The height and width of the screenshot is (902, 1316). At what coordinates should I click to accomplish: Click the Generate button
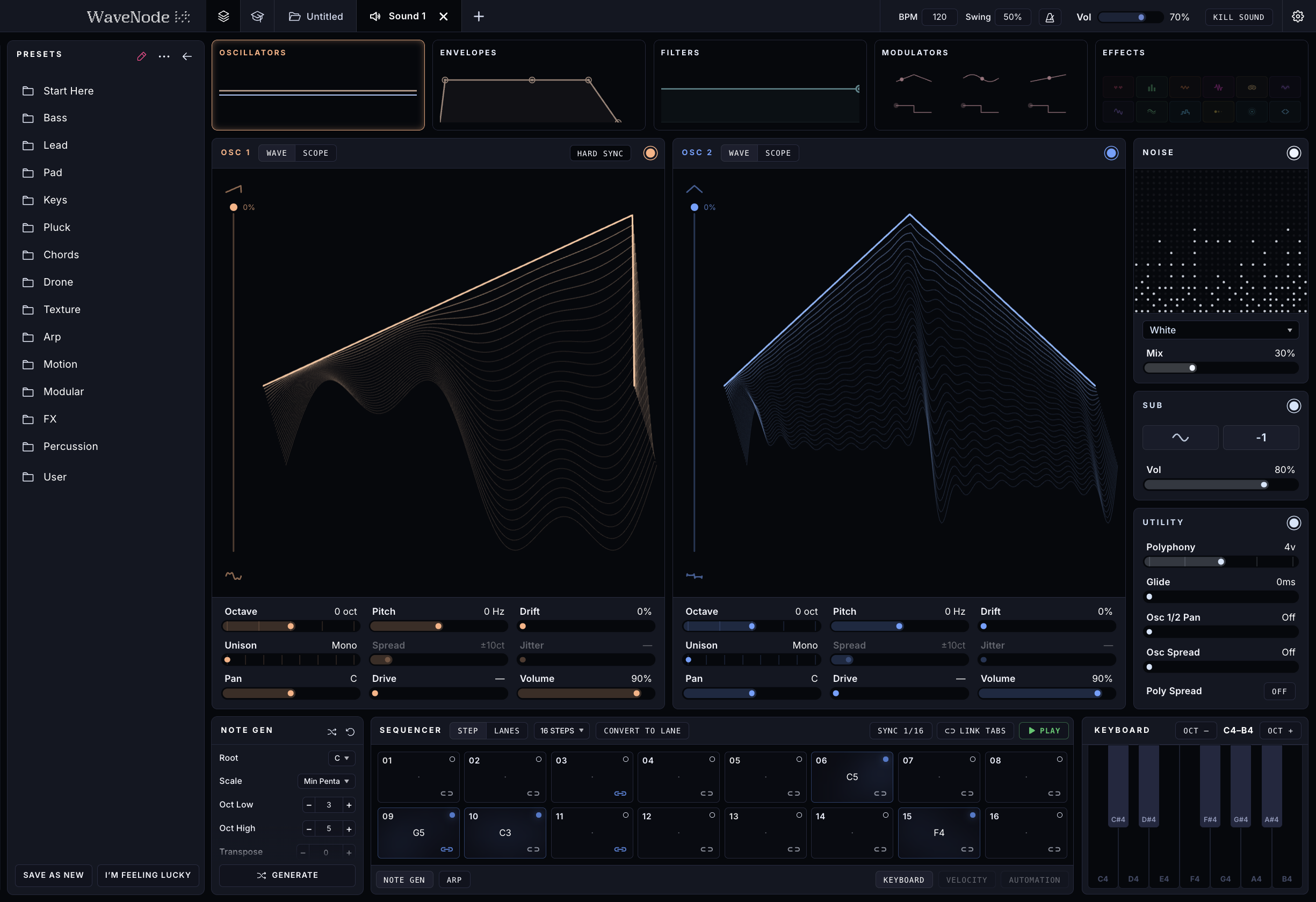[287, 875]
